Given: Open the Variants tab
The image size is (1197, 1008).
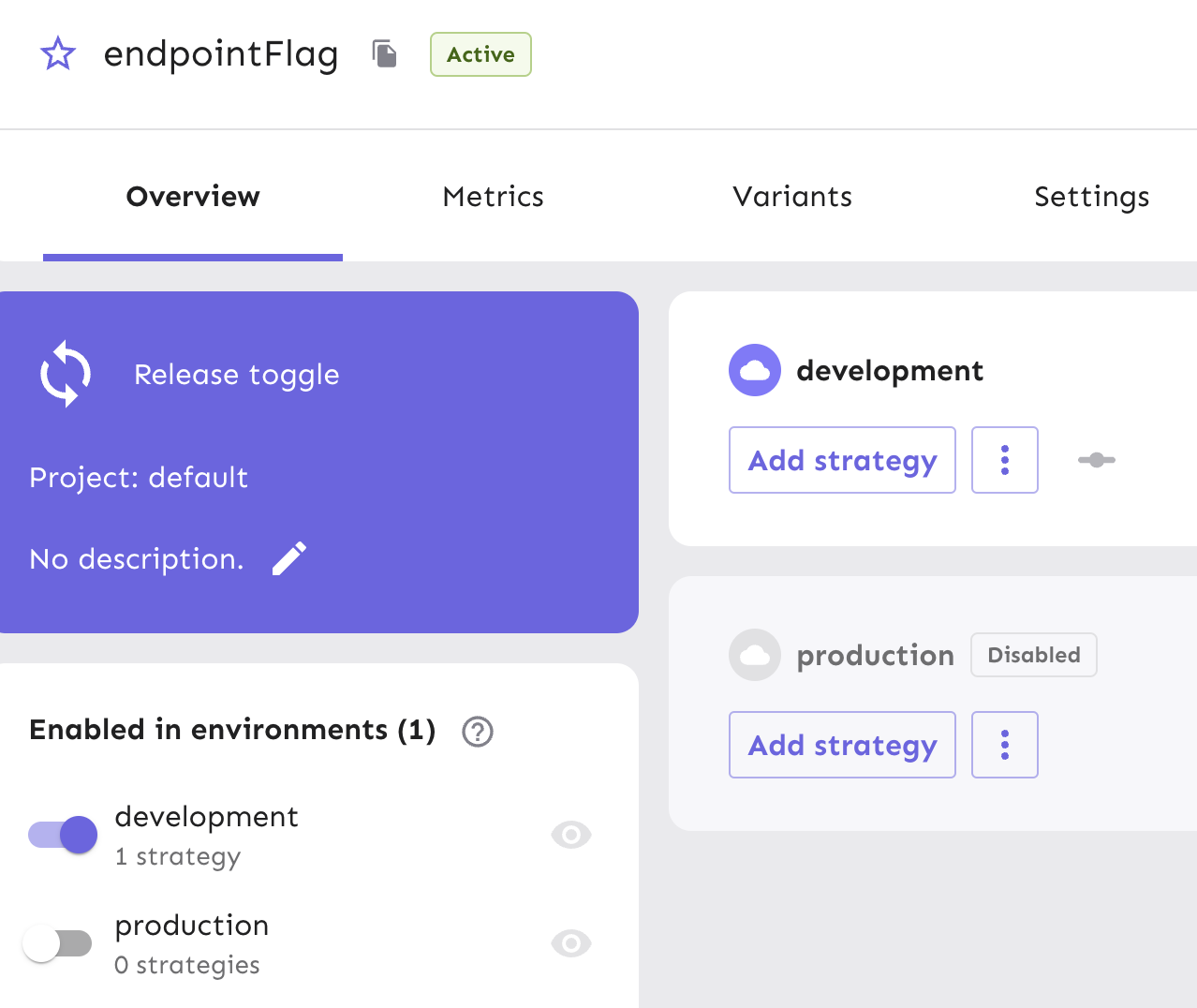Looking at the screenshot, I should pyautogui.click(x=791, y=197).
